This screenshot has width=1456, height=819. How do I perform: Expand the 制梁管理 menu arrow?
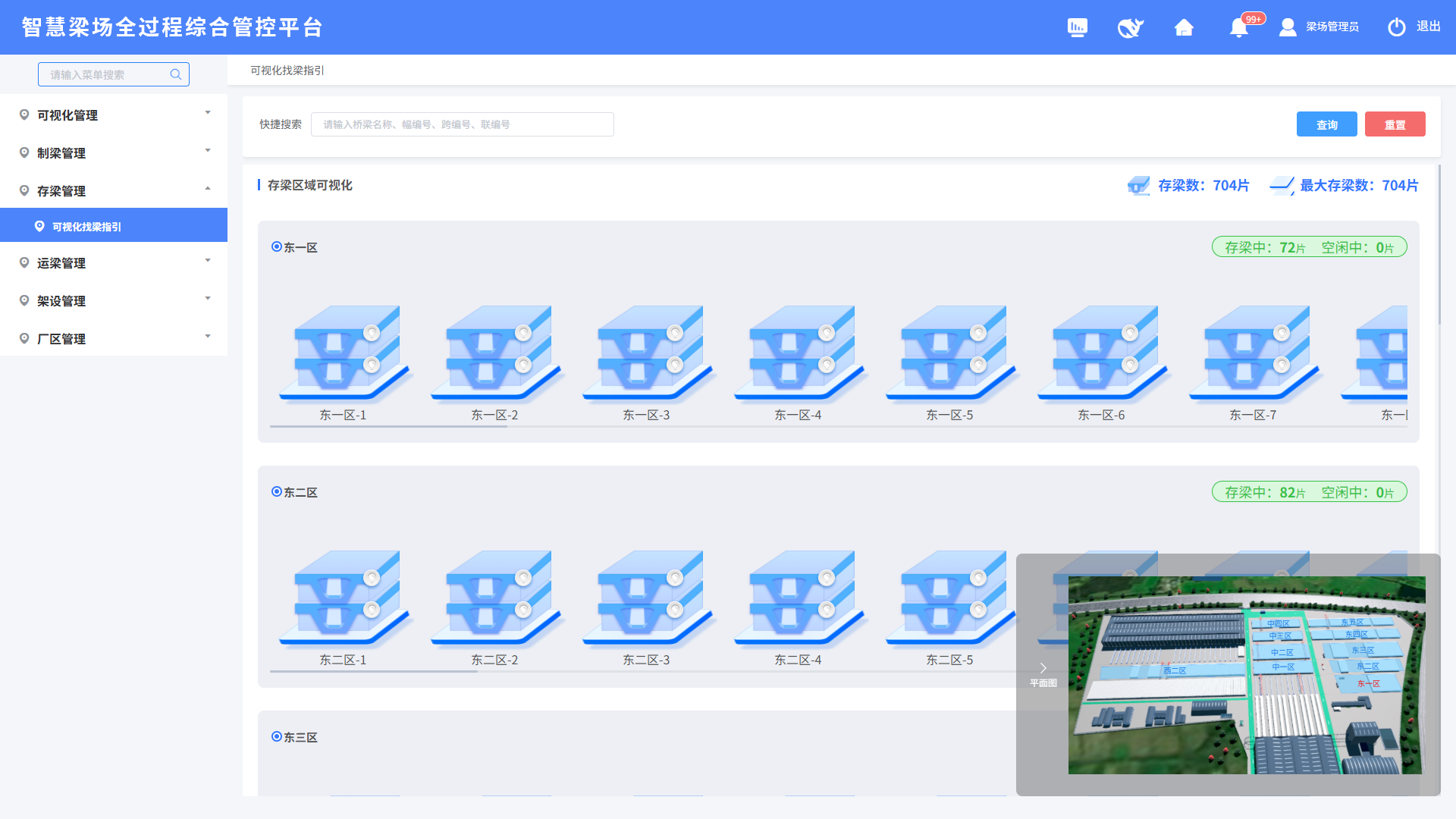point(208,151)
